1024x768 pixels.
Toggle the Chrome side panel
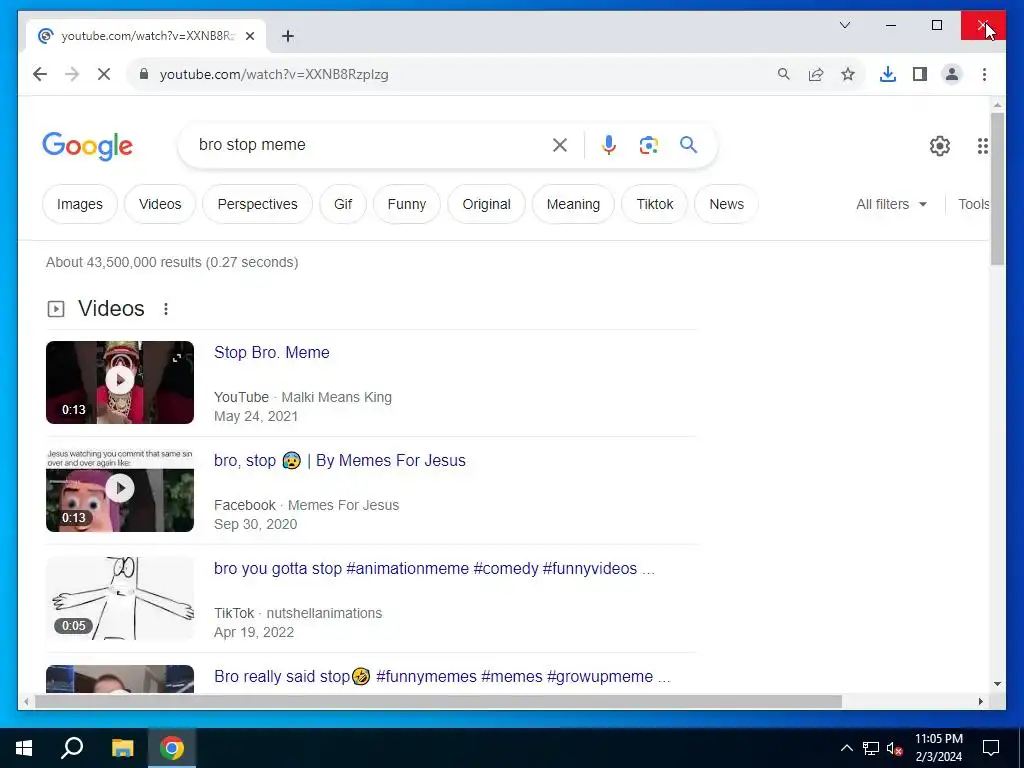pos(920,74)
